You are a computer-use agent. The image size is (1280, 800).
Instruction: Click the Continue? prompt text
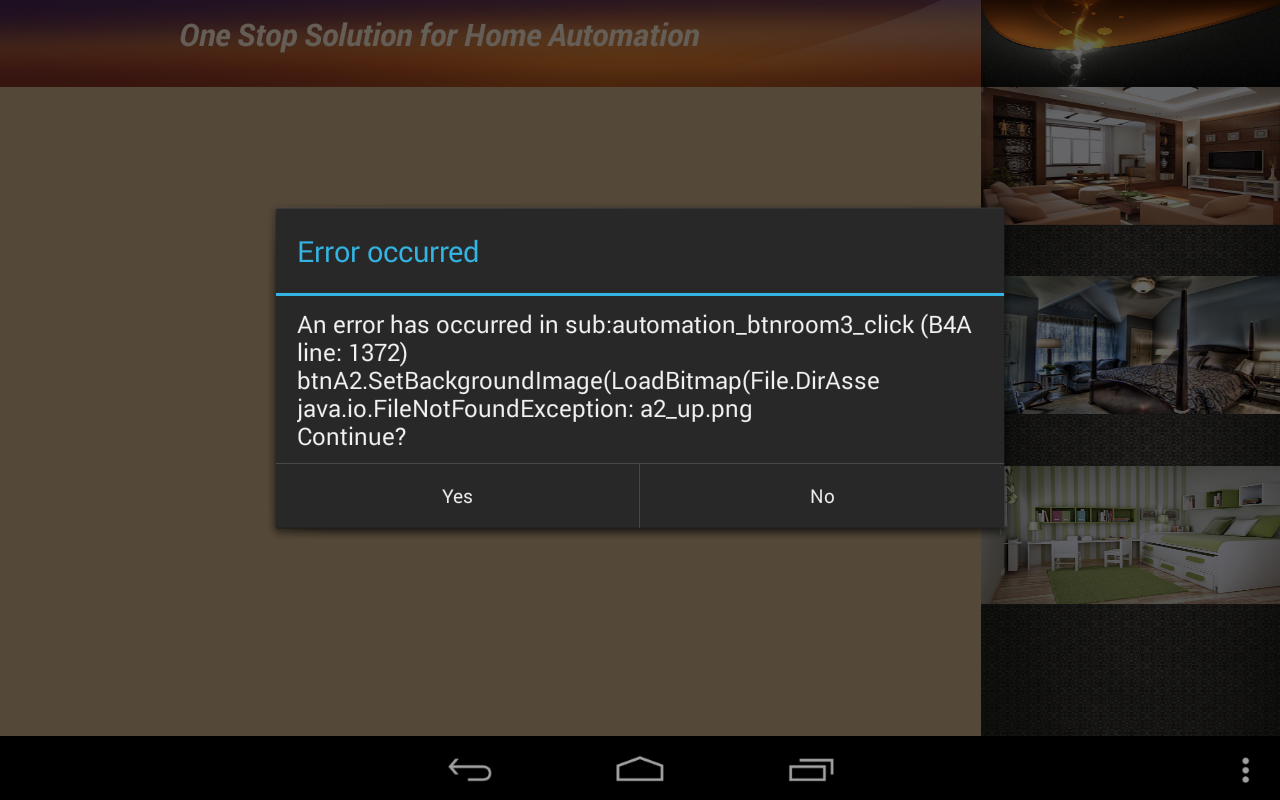352,437
